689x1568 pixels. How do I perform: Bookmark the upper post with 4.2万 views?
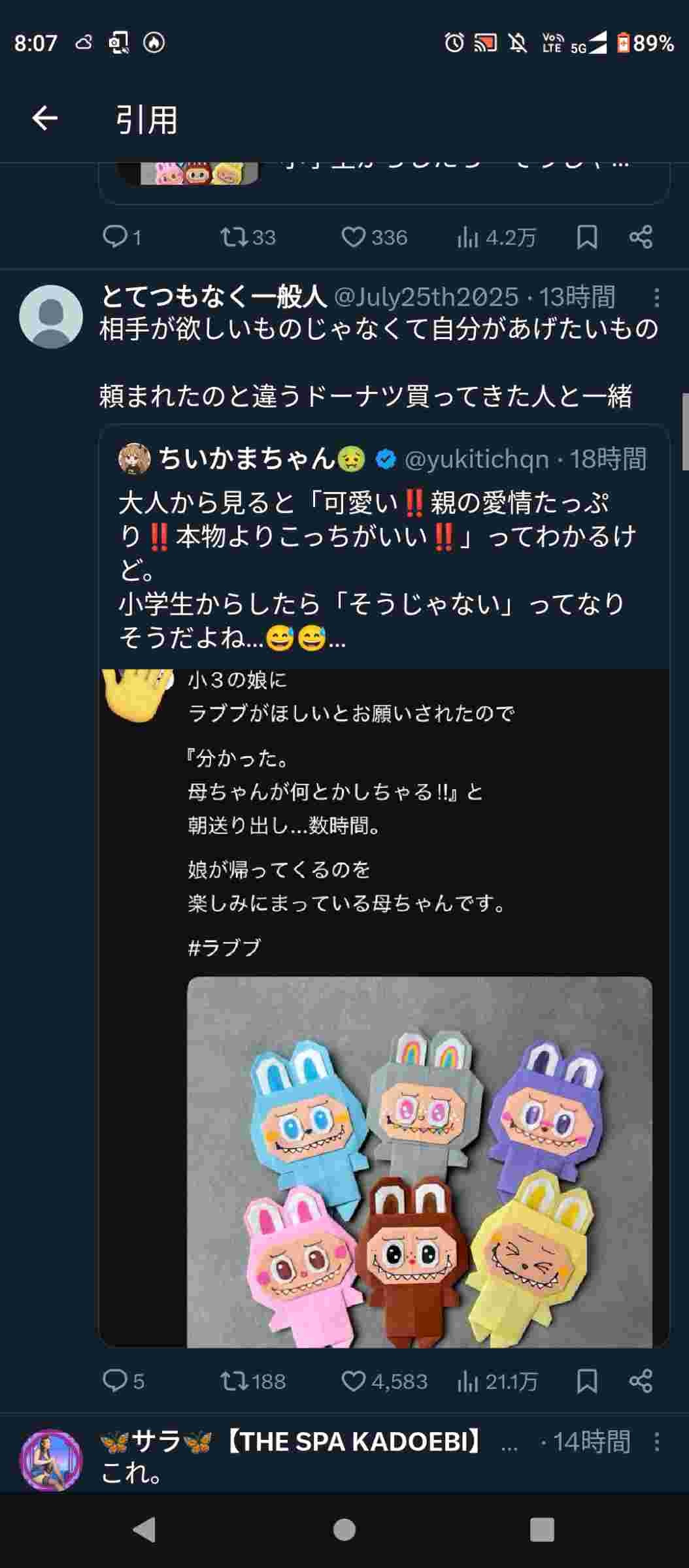[586, 237]
